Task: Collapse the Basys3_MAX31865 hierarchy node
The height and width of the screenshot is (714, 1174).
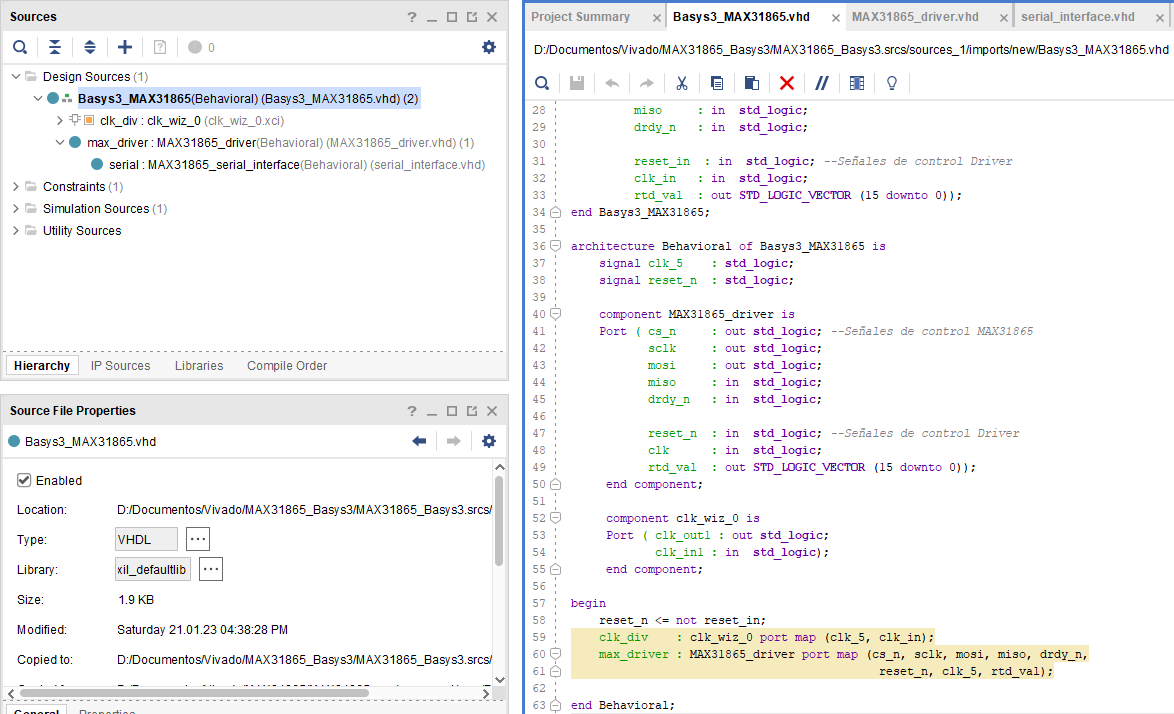Action: 37,98
